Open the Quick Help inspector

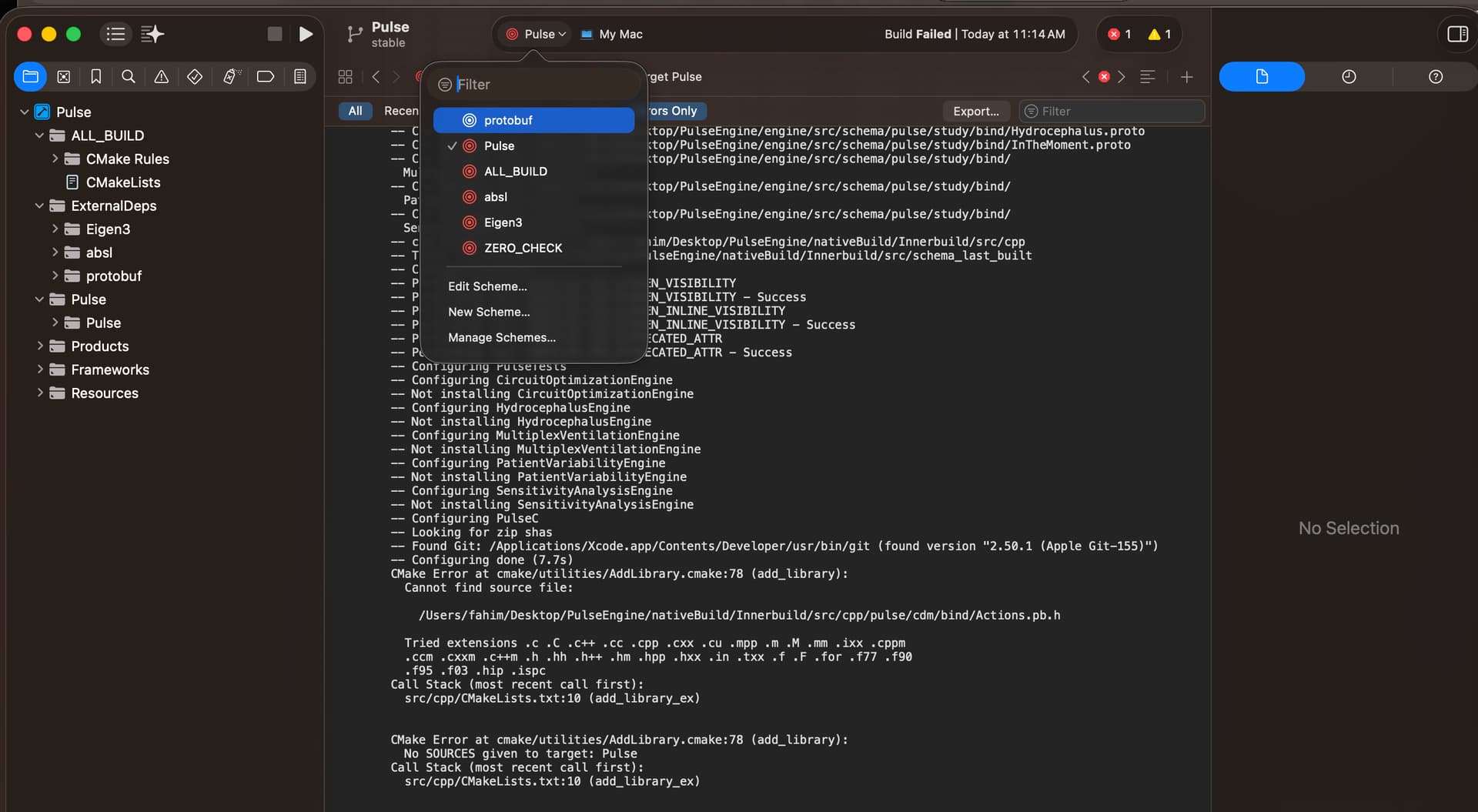tap(1435, 77)
